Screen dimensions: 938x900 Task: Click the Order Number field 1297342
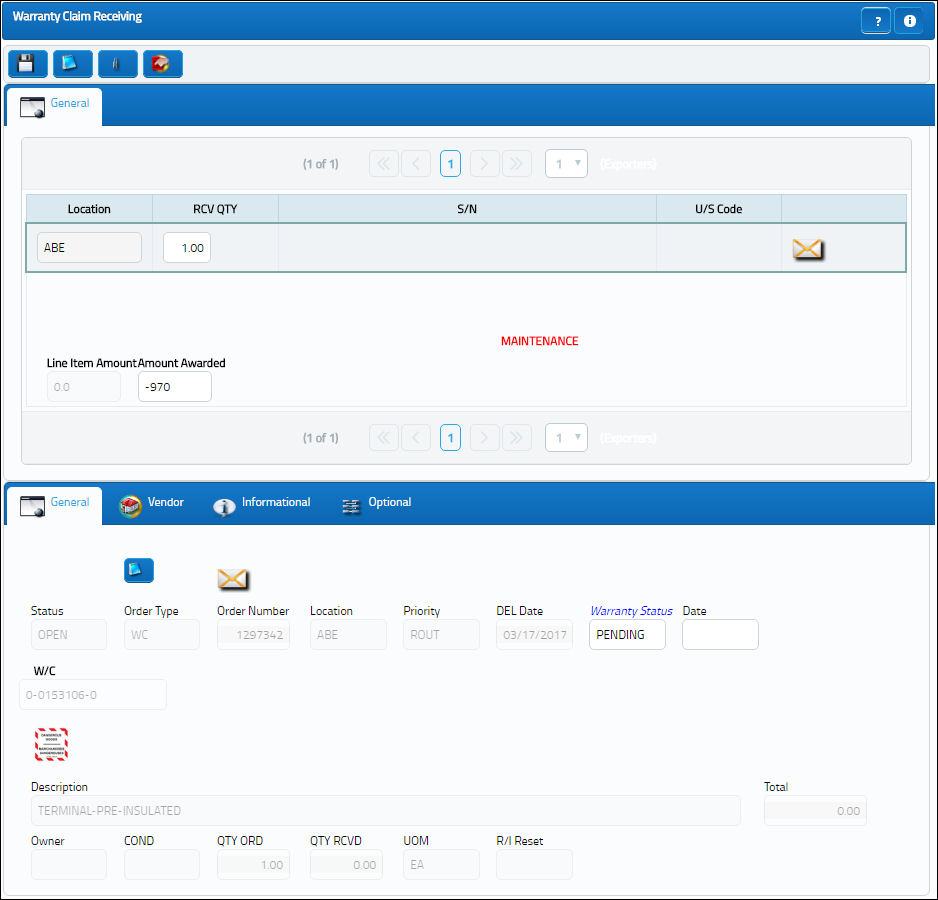point(253,634)
